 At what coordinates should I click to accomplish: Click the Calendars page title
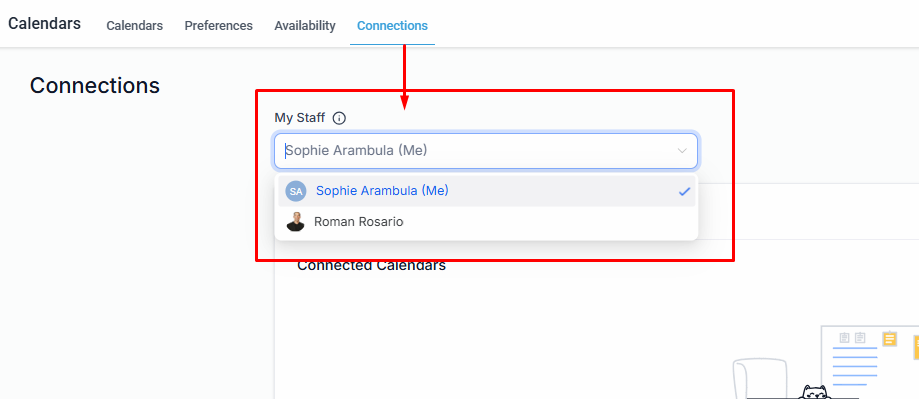(x=45, y=23)
